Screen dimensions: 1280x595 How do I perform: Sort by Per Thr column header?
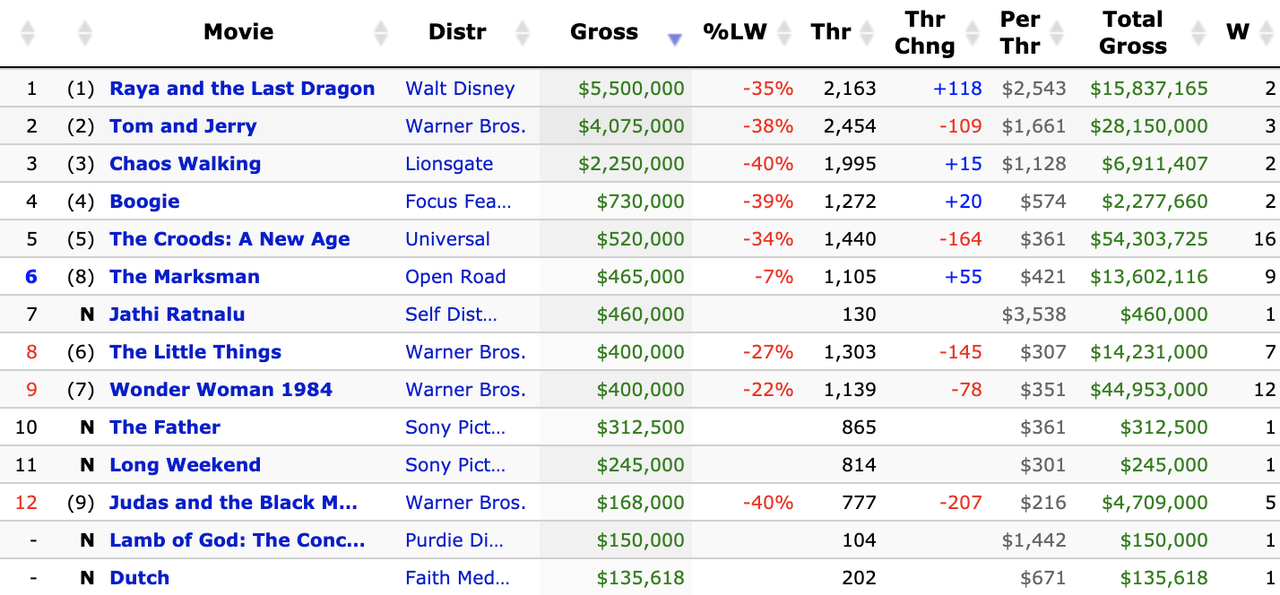pos(1020,32)
